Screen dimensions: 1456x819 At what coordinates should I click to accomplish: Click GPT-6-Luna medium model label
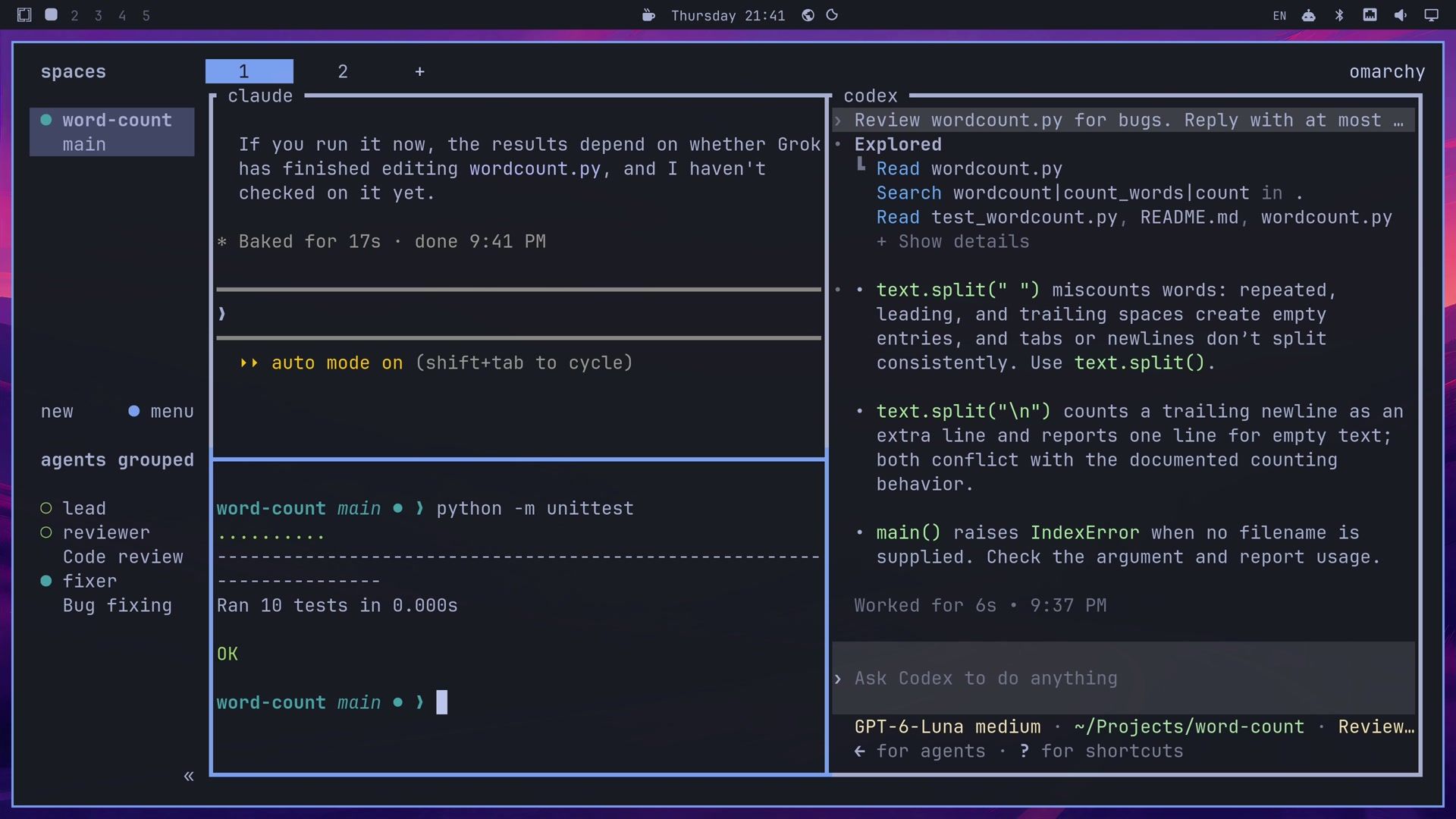(x=948, y=727)
